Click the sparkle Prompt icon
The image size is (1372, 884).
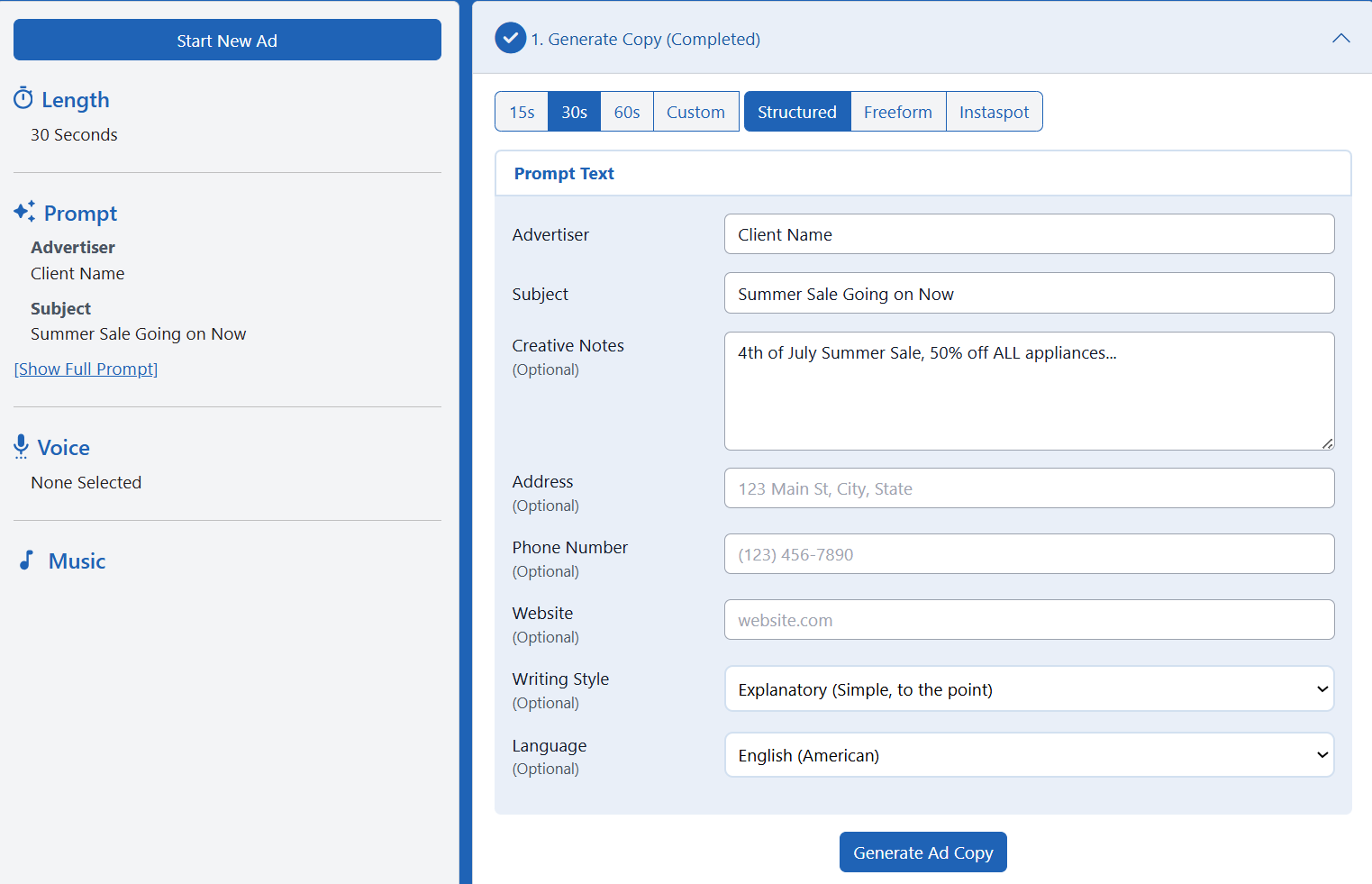click(24, 212)
